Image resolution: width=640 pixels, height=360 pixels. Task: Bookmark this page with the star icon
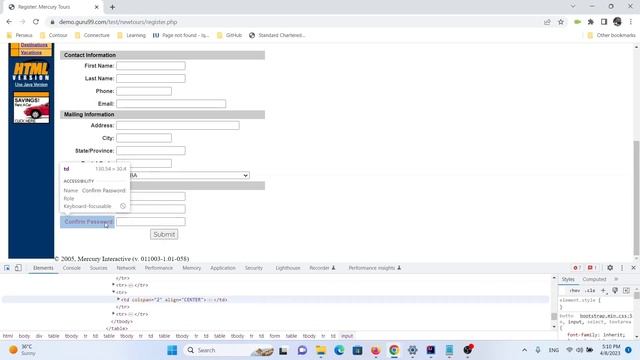(561, 22)
